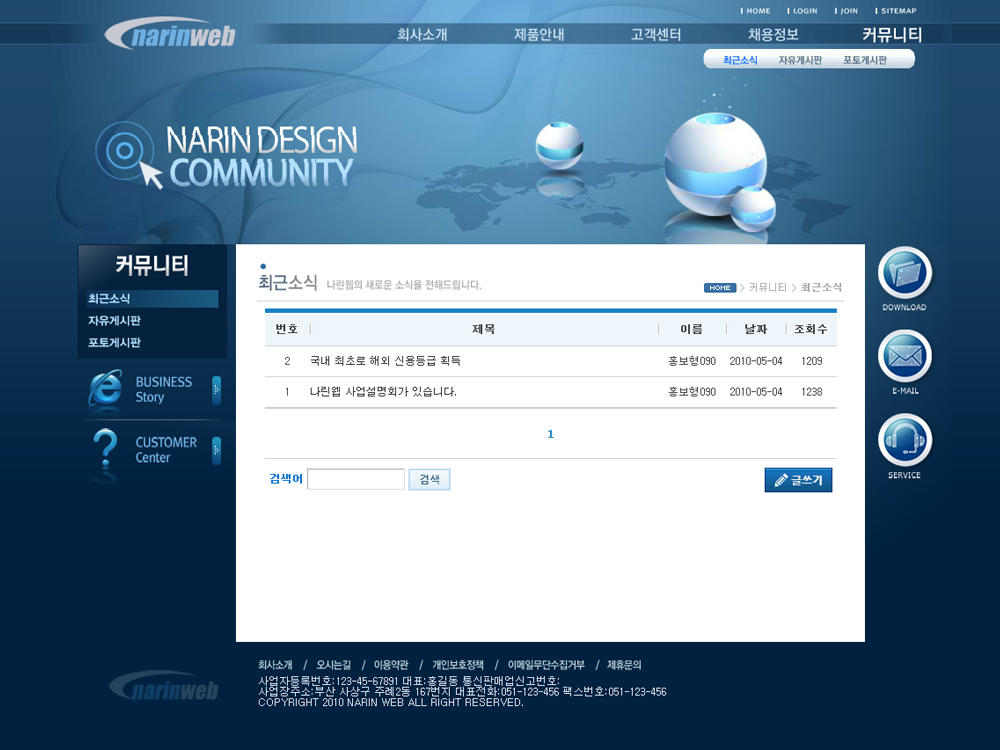Viewport: 1000px width, 750px height.
Task: Click the HOME breadcrumb badge
Action: pos(719,288)
